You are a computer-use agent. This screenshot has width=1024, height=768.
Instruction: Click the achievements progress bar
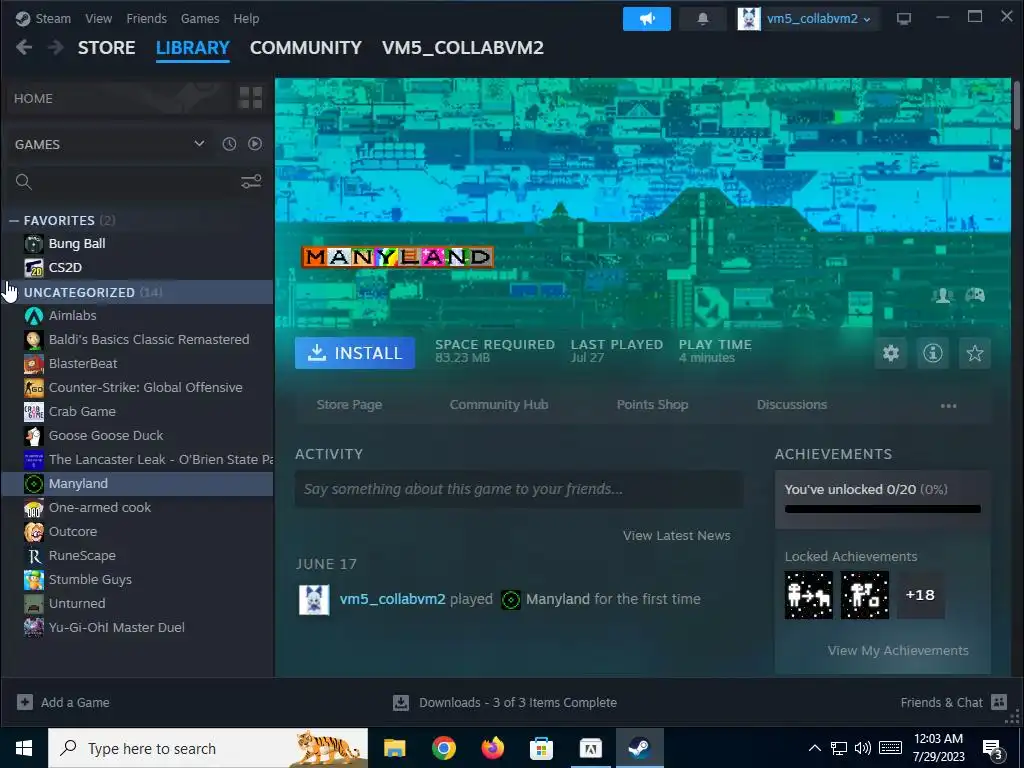click(x=883, y=509)
